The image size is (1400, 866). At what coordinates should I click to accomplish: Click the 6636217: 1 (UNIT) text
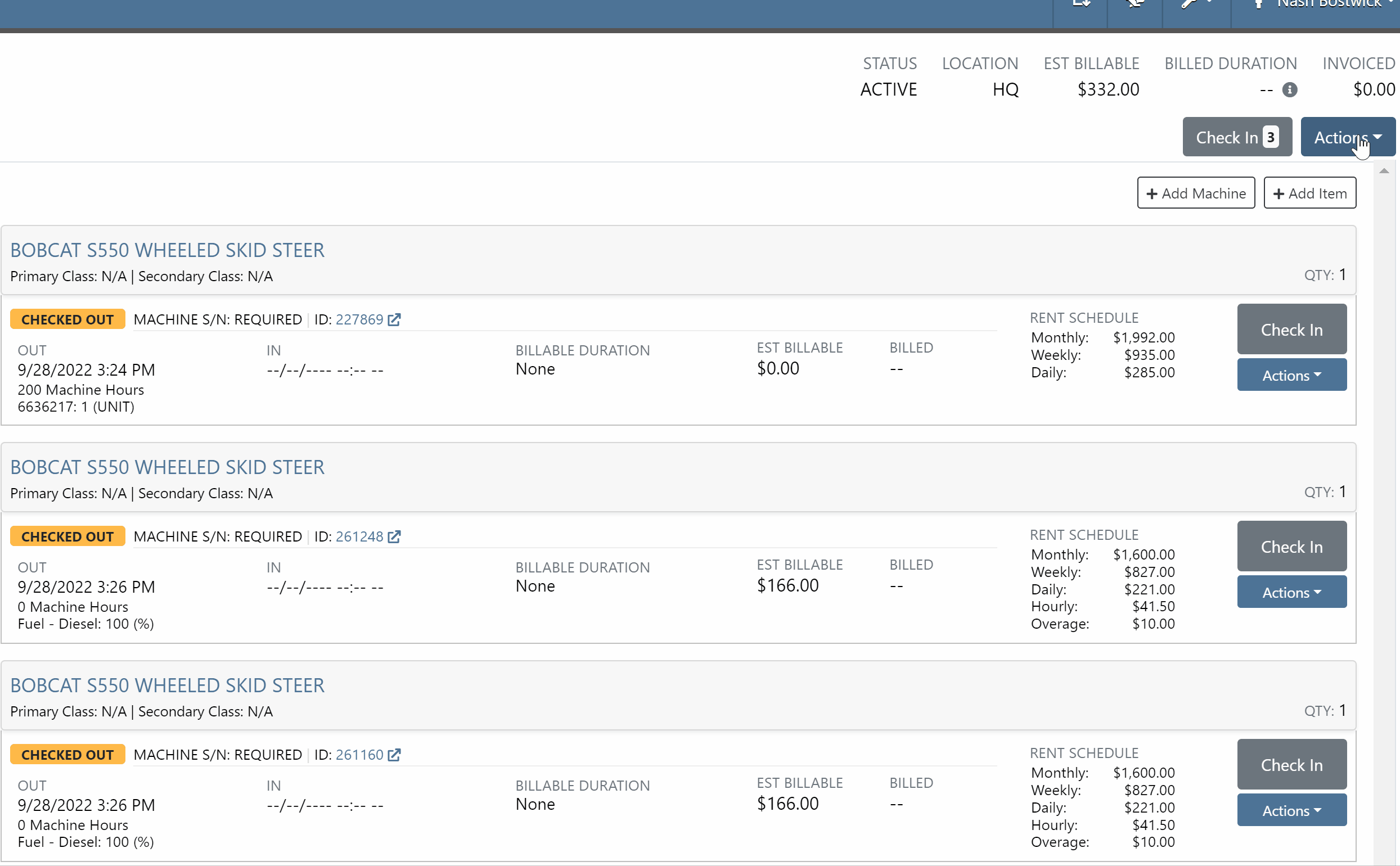tap(76, 407)
